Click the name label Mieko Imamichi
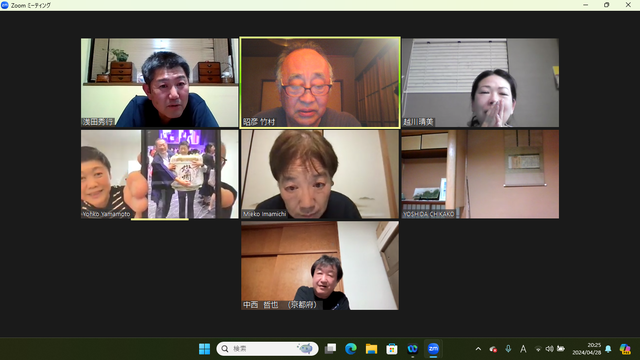 264,214
